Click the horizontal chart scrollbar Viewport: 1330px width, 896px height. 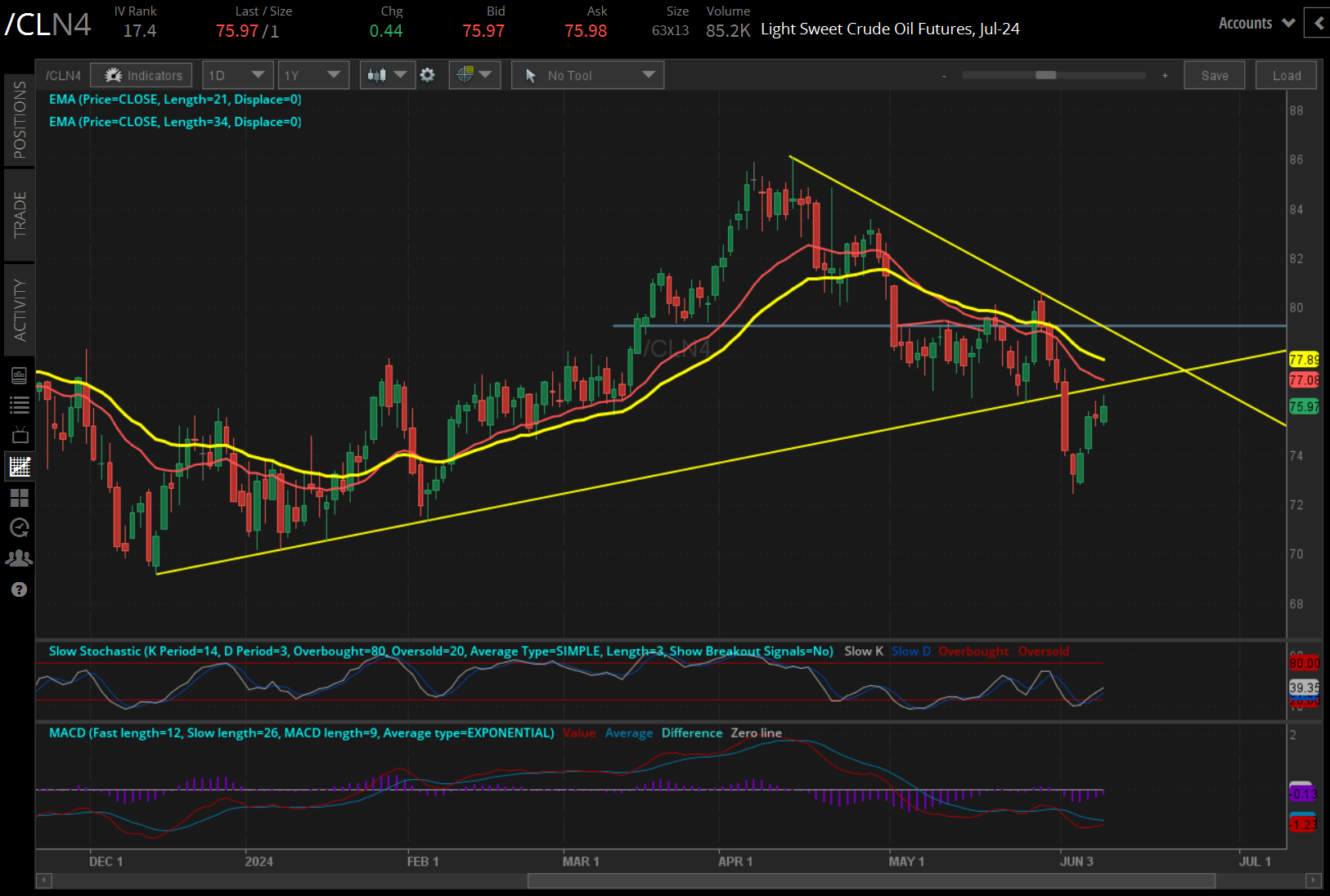870,880
